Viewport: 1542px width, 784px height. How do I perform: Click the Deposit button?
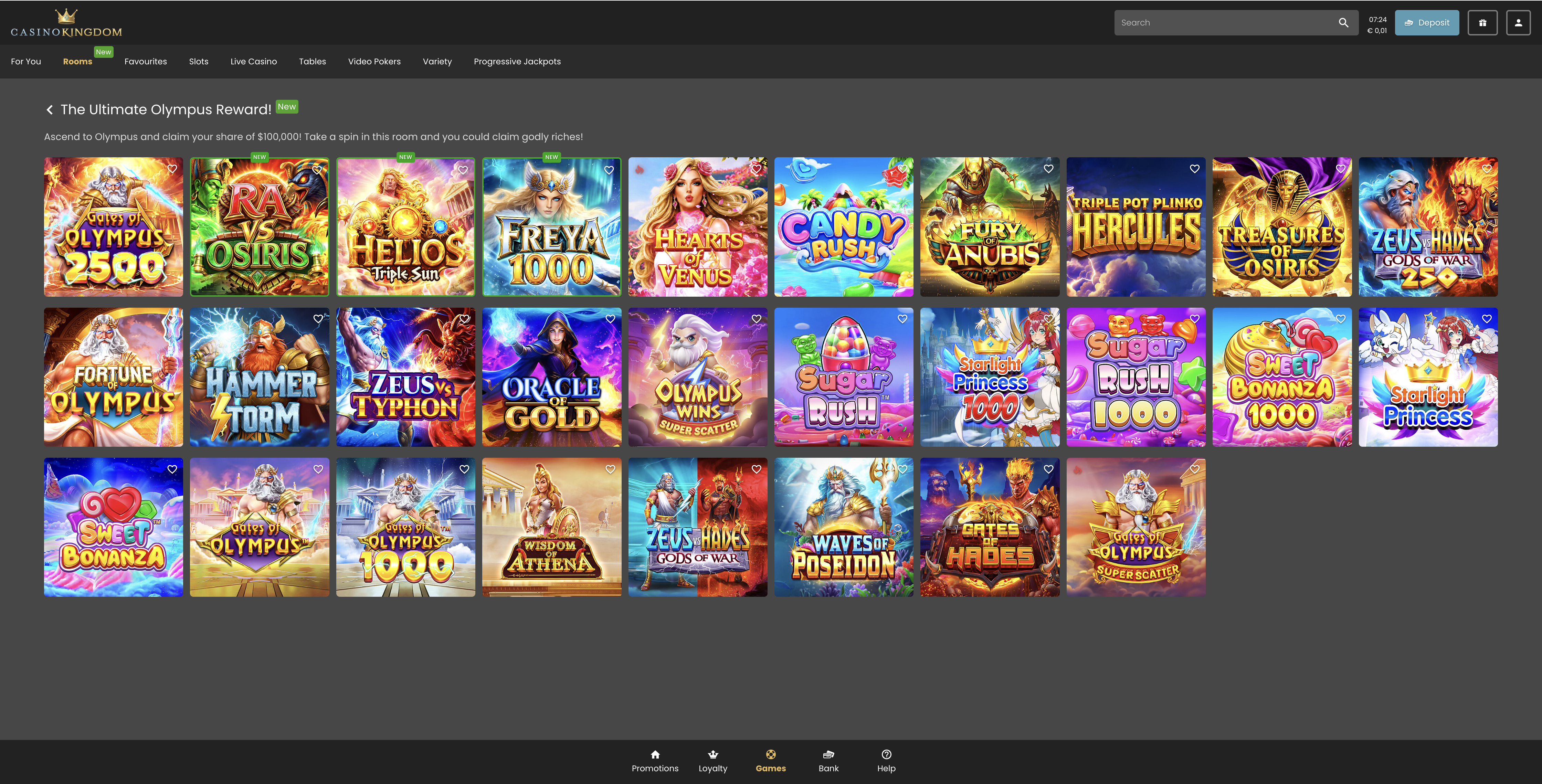click(1426, 23)
